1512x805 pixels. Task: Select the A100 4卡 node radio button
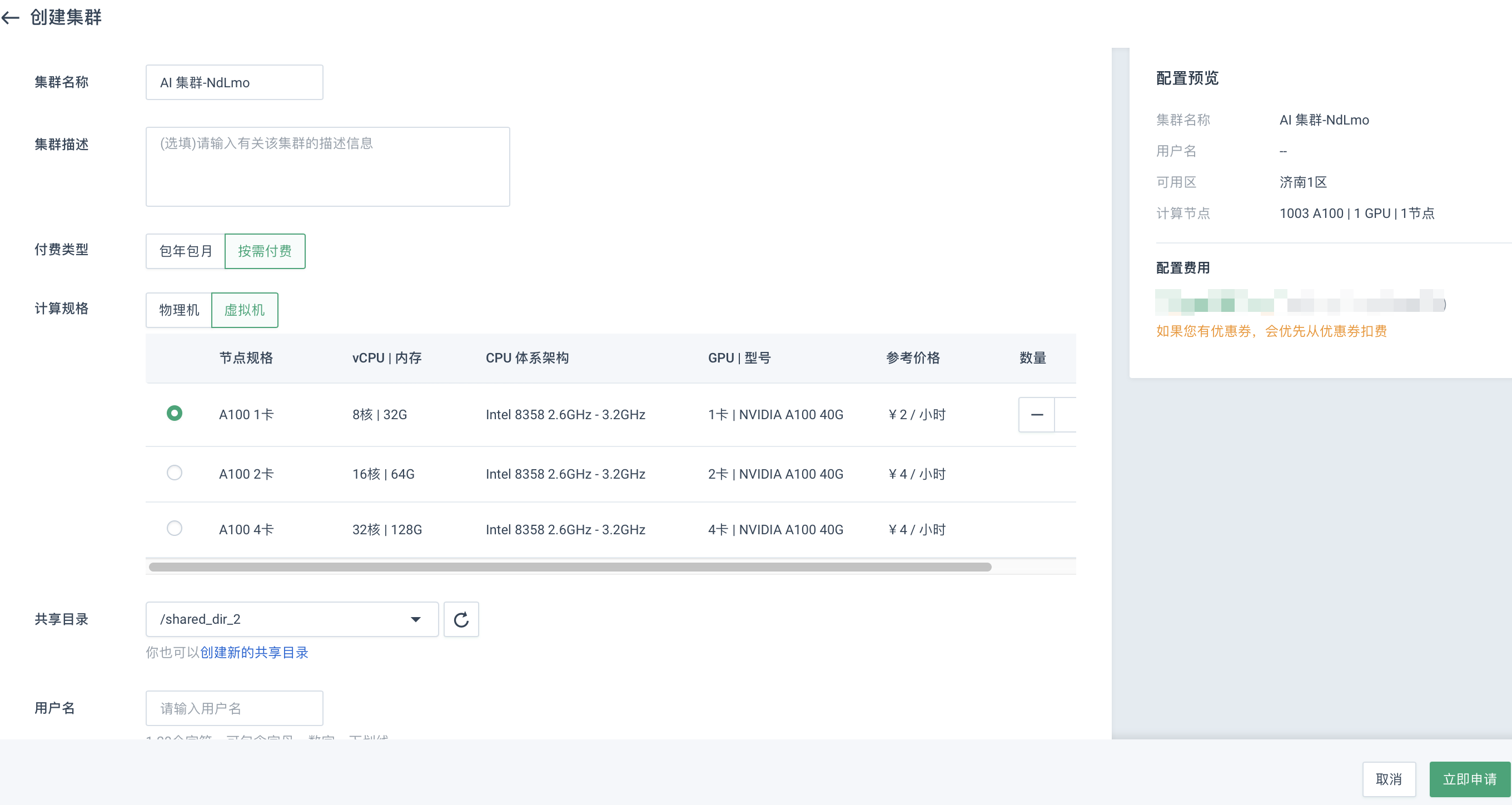coord(175,529)
